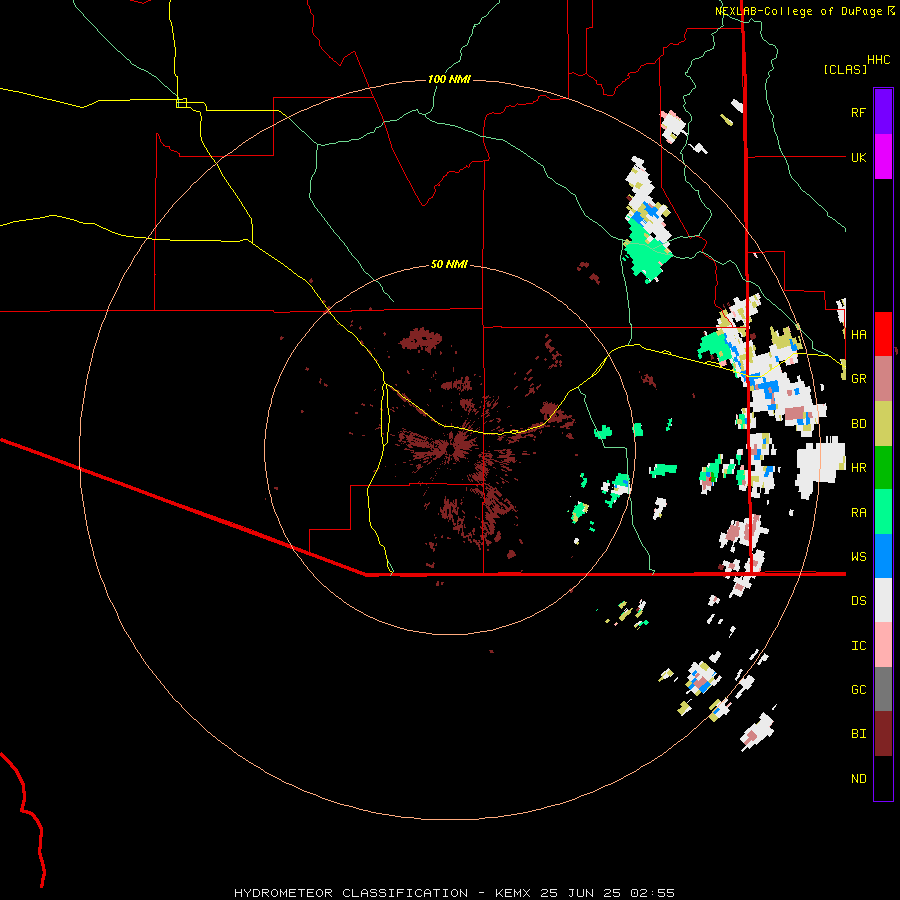Click the ND black legend swatch
This screenshot has height=900, width=900.
click(x=883, y=778)
